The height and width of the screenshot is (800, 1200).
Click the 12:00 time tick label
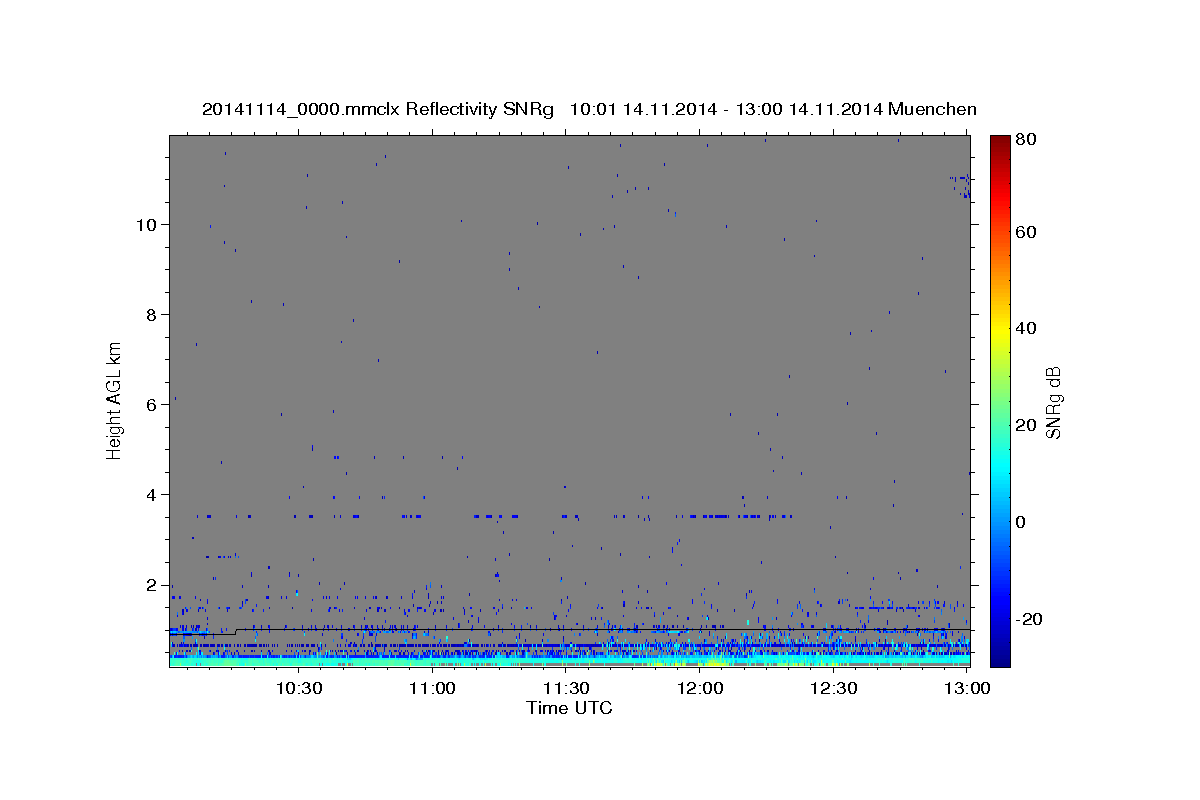coord(699,688)
